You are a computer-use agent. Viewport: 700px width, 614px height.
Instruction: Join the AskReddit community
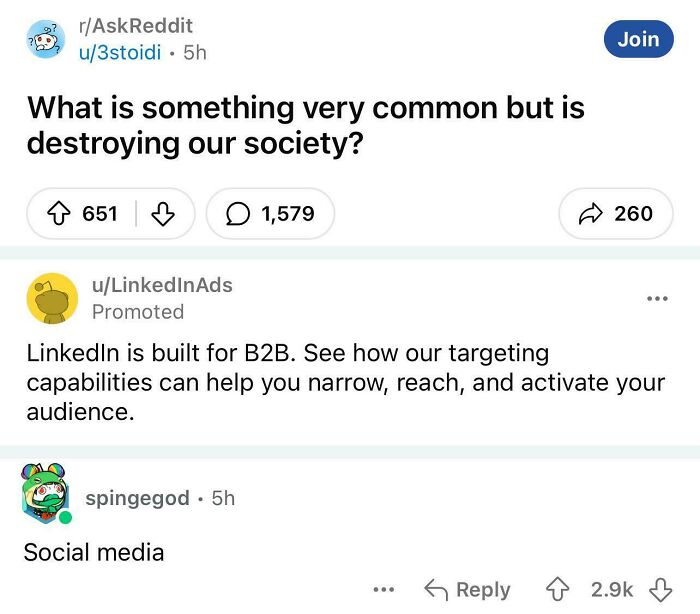click(638, 39)
